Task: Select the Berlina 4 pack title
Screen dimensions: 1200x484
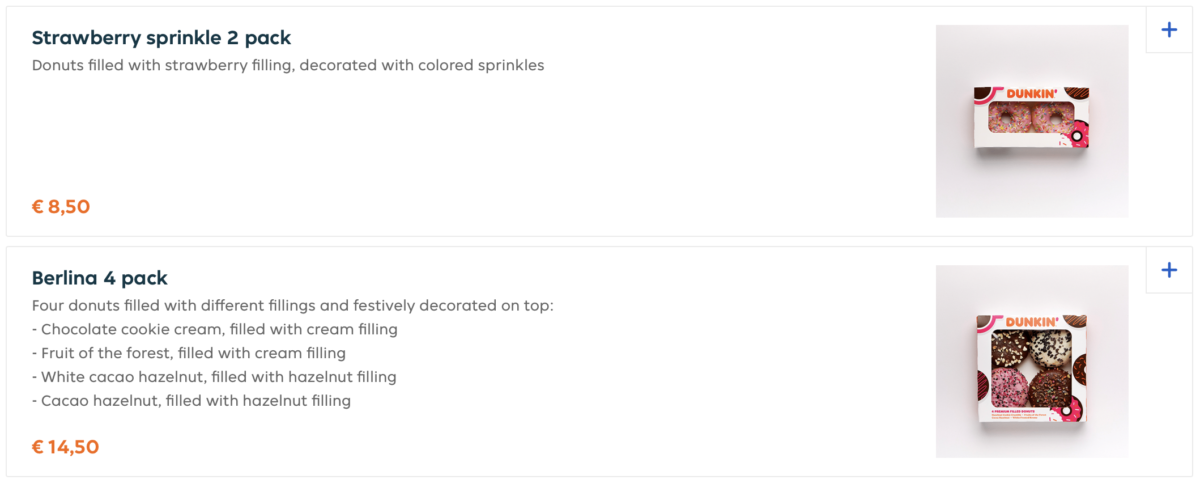Action: click(100, 278)
